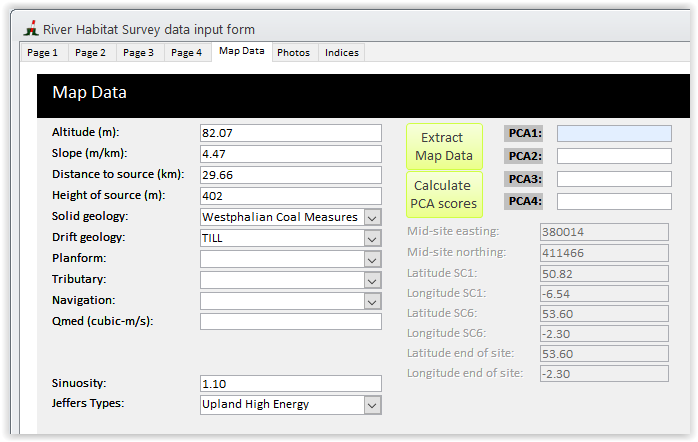Click the River Habitat Survey app icon
The image size is (698, 442).
coord(31,28)
